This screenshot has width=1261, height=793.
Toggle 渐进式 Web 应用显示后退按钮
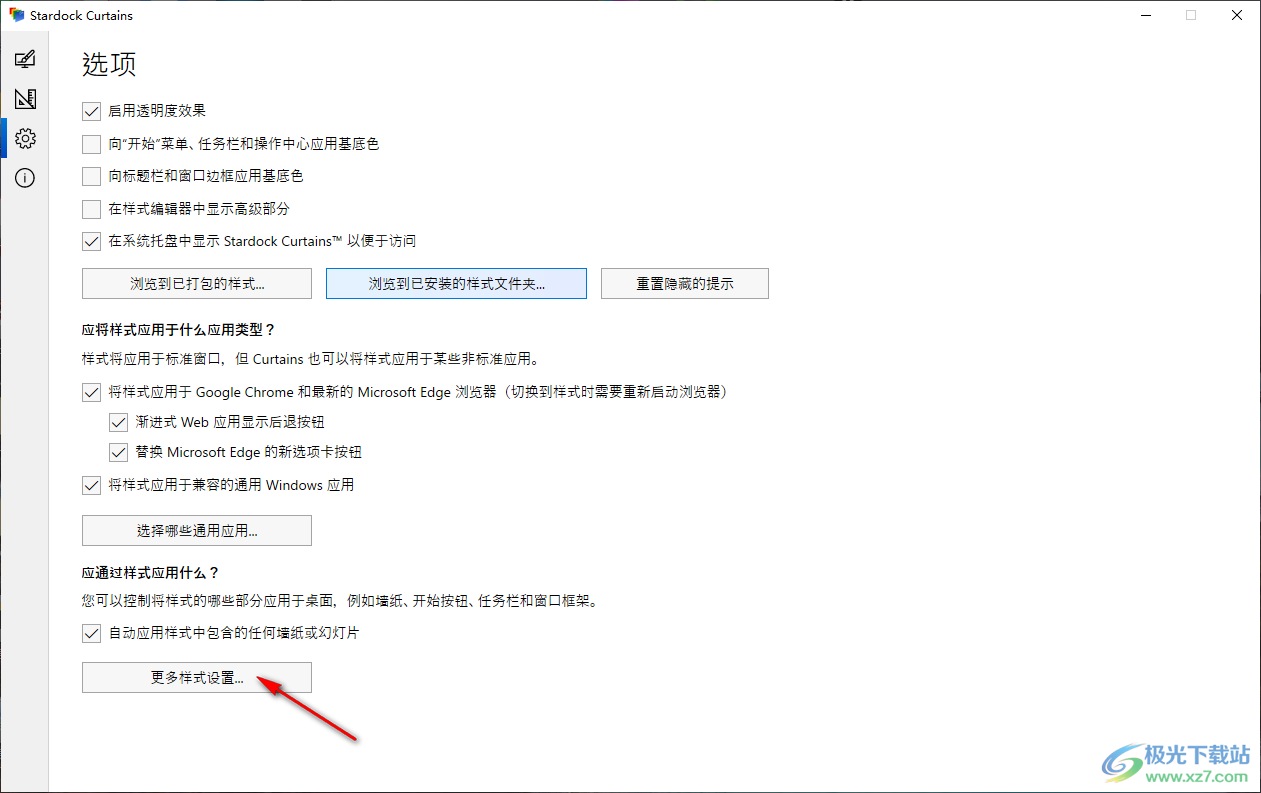pos(119,422)
